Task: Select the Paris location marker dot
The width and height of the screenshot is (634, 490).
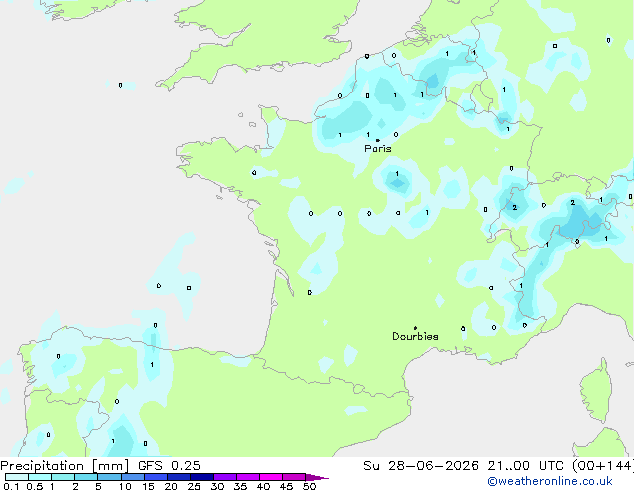Action: click(378, 140)
